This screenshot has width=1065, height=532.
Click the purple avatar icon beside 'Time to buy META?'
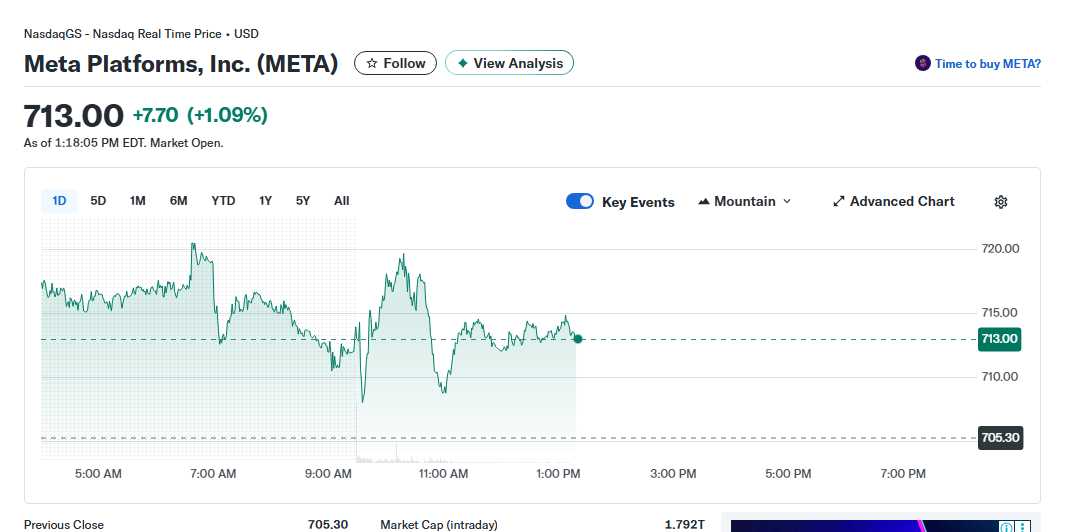[922, 64]
